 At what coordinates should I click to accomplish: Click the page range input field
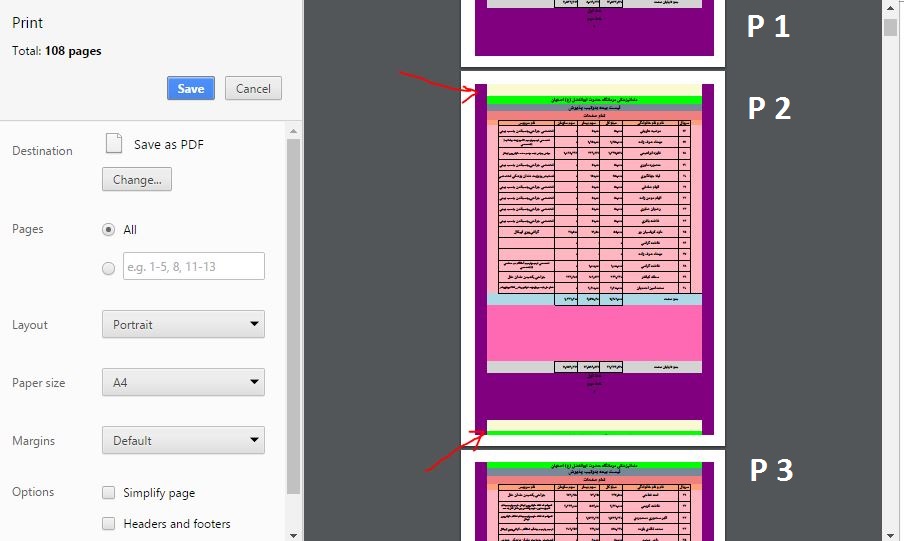[194, 266]
